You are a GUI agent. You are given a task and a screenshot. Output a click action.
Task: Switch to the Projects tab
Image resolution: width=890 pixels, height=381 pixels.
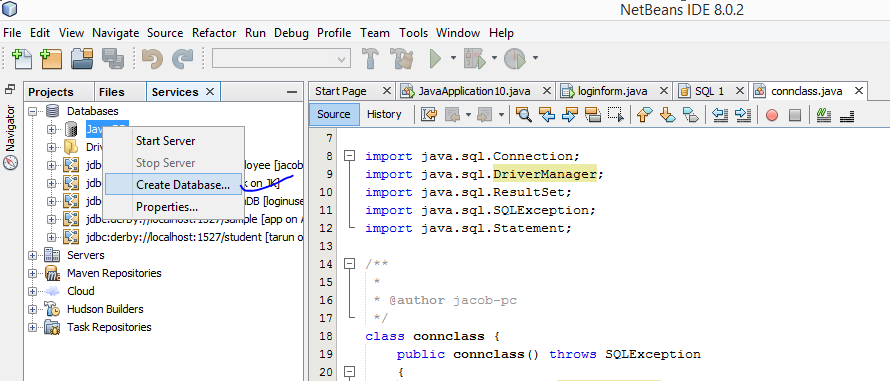tap(51, 92)
